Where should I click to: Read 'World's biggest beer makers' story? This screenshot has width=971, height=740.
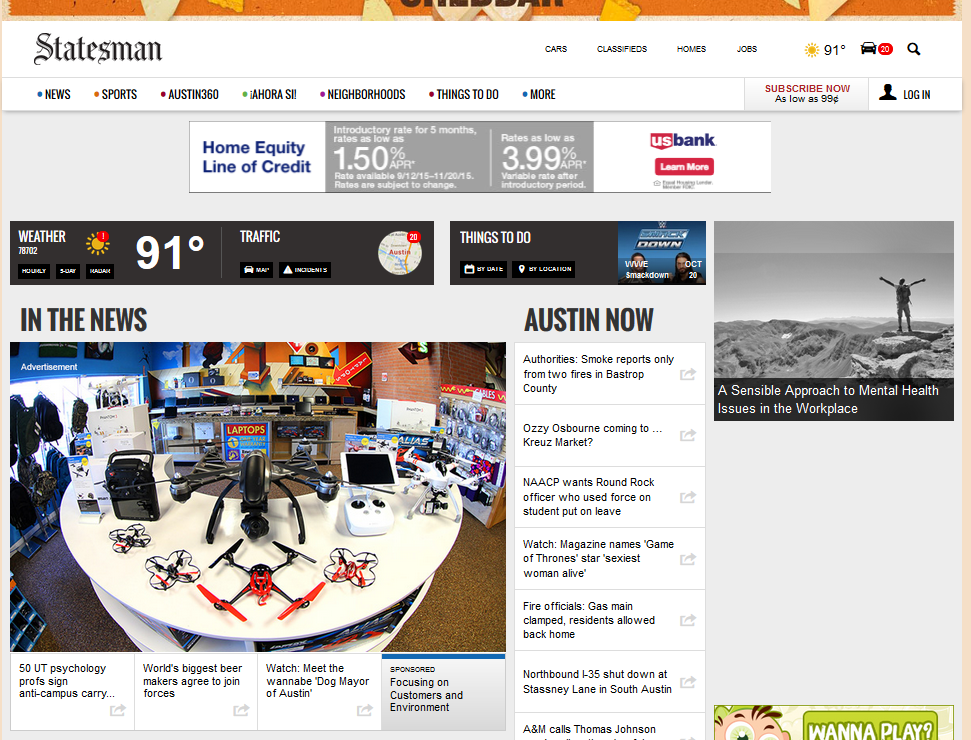click(192, 681)
